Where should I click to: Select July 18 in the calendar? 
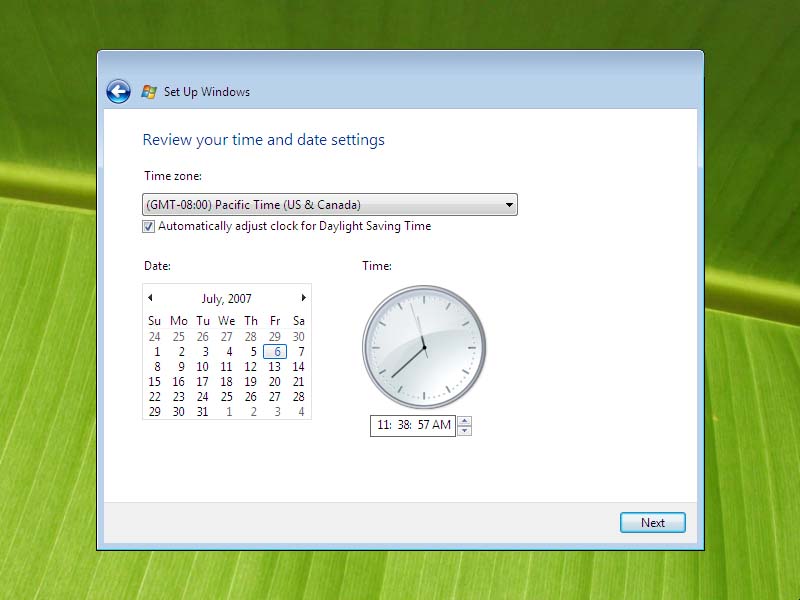[x=227, y=382]
